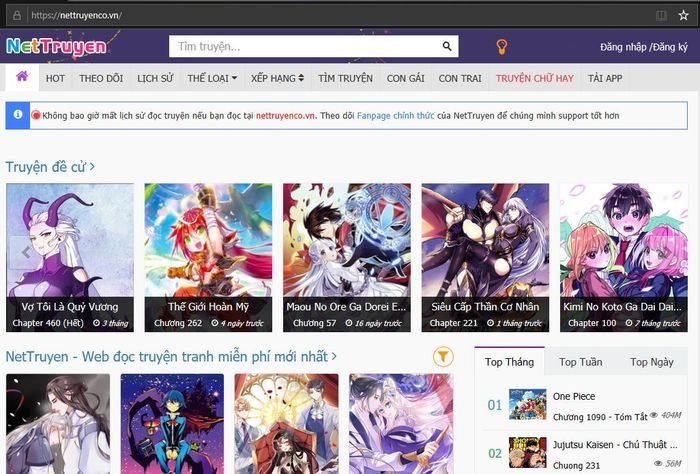Viewport: 700px width, 474px height.
Task: Click the blue info icon in notice banner
Action: click(17, 115)
